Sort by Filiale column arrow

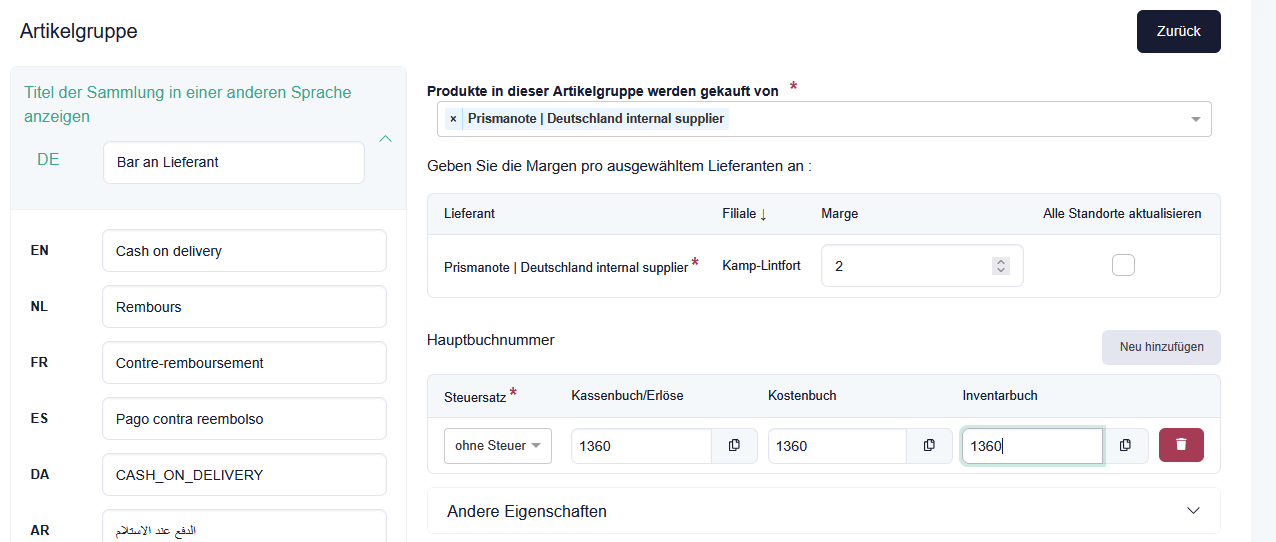point(764,214)
